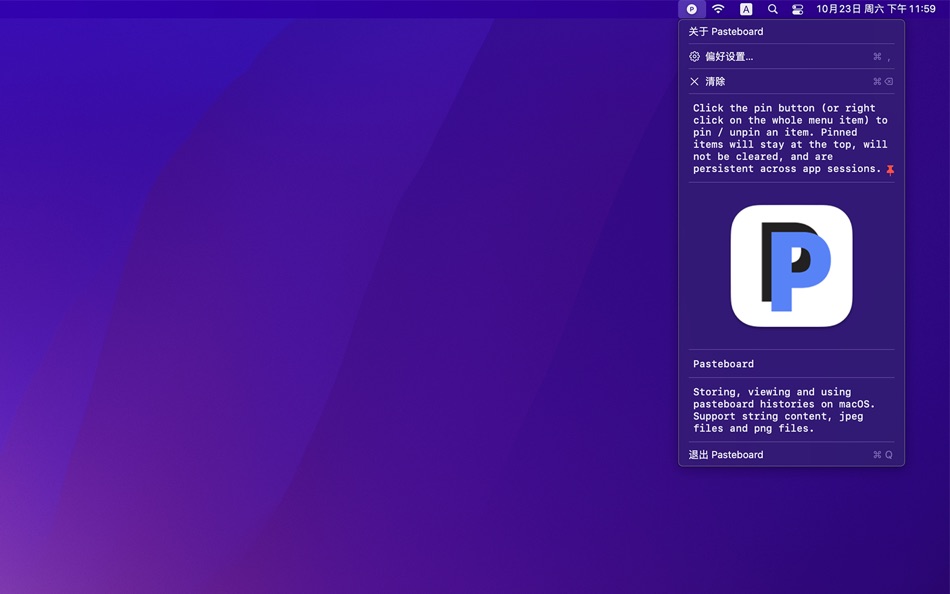Click the Wi-Fi status icon
This screenshot has width=950, height=594.
point(718,9)
